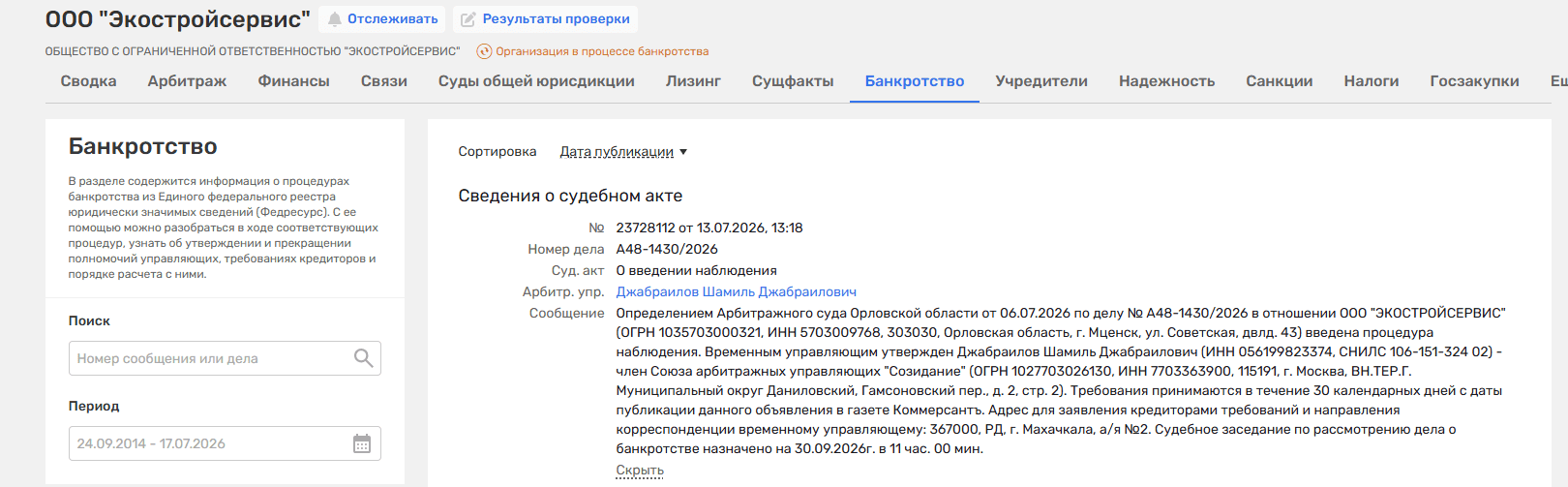The image size is (1568, 487).
Task: Click the magnifier icon in search field
Action: point(363,358)
